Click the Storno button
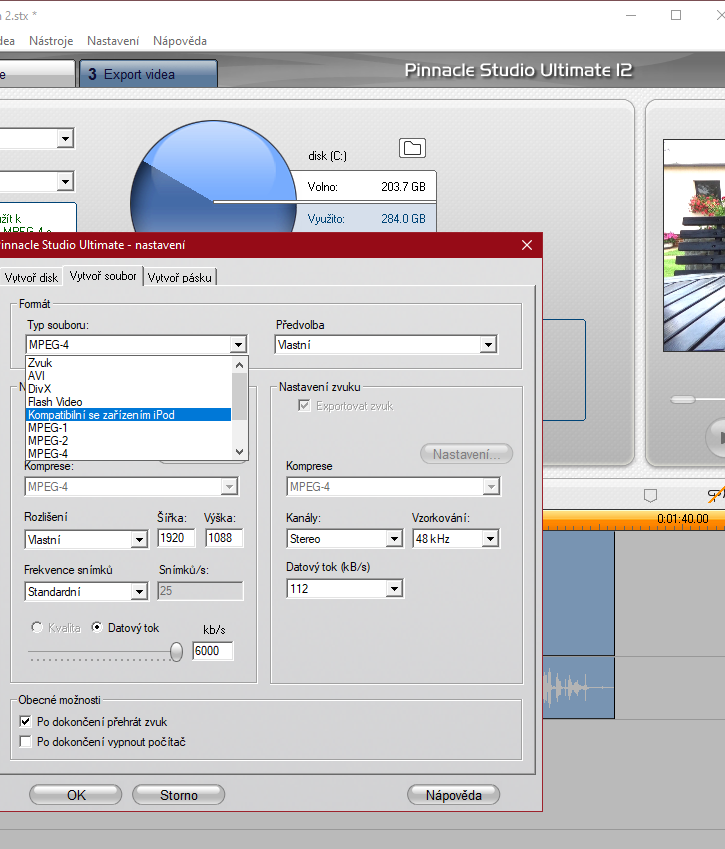The height and width of the screenshot is (849, 725). (179, 795)
